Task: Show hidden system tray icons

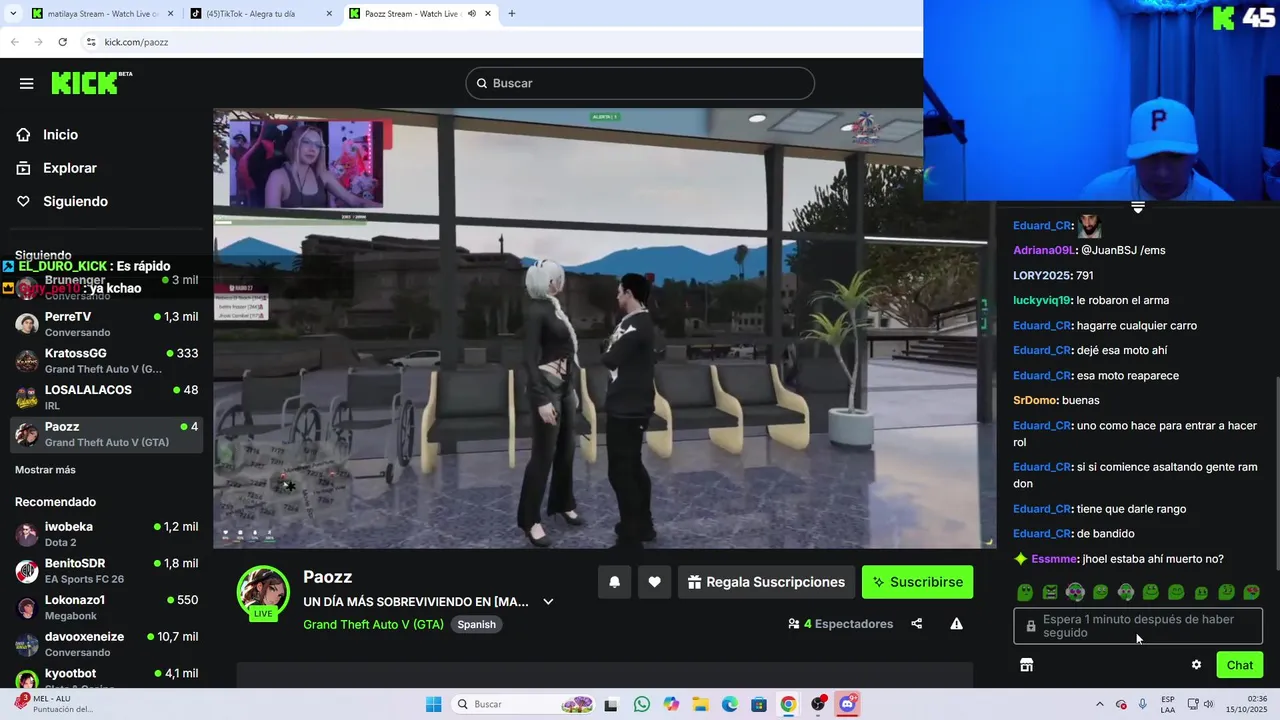Action: click(x=1100, y=704)
